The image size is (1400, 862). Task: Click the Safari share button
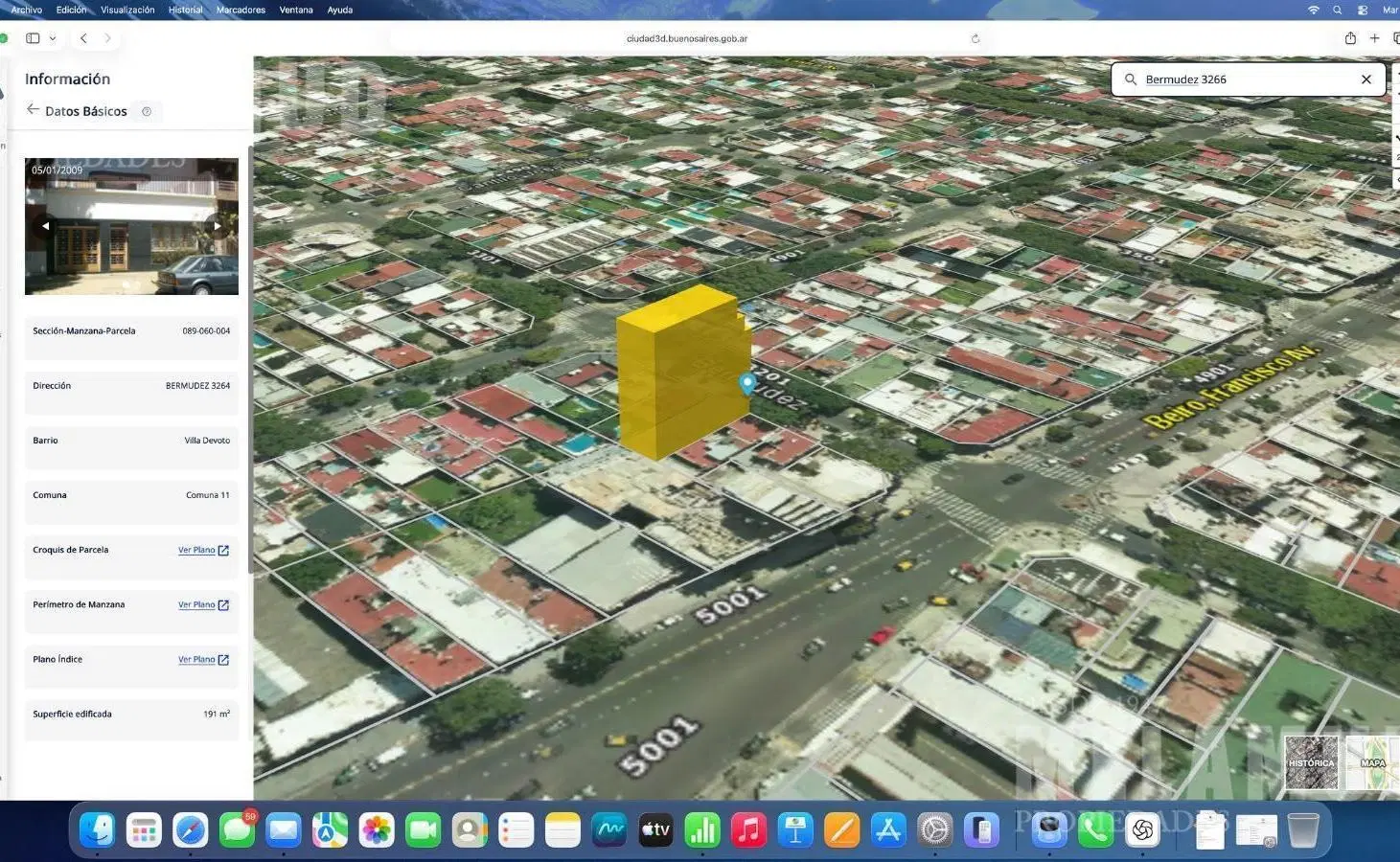(x=1350, y=38)
